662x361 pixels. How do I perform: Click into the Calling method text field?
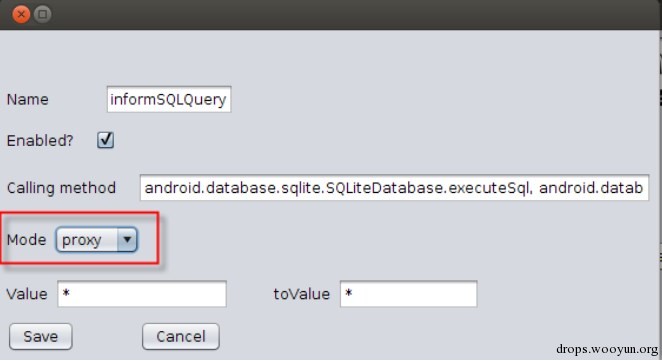point(394,187)
